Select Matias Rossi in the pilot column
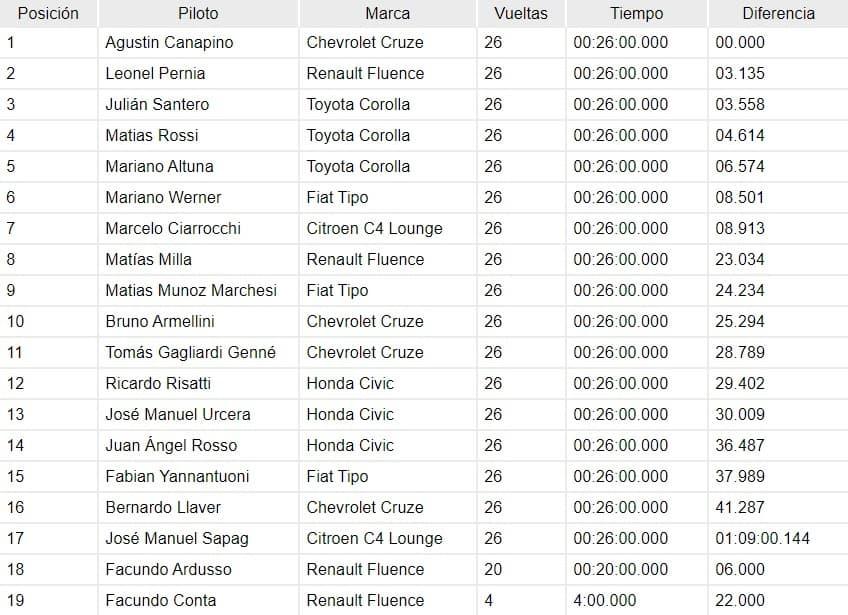Viewport: 848px width, 615px height. click(151, 135)
